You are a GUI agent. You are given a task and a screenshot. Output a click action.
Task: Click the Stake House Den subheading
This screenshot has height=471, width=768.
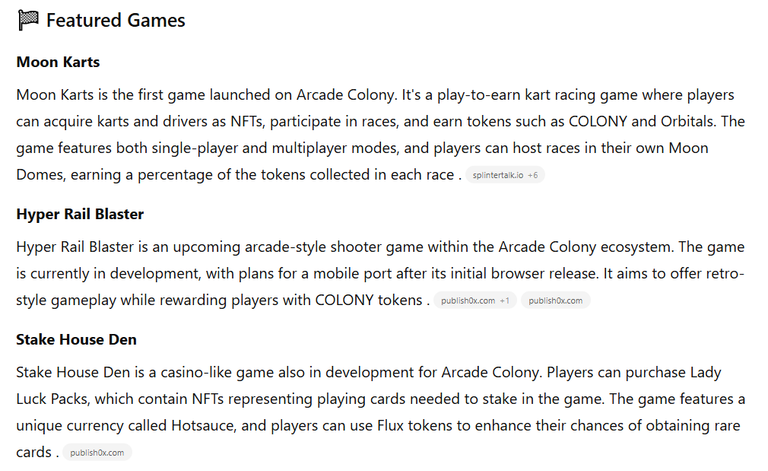[76, 340]
